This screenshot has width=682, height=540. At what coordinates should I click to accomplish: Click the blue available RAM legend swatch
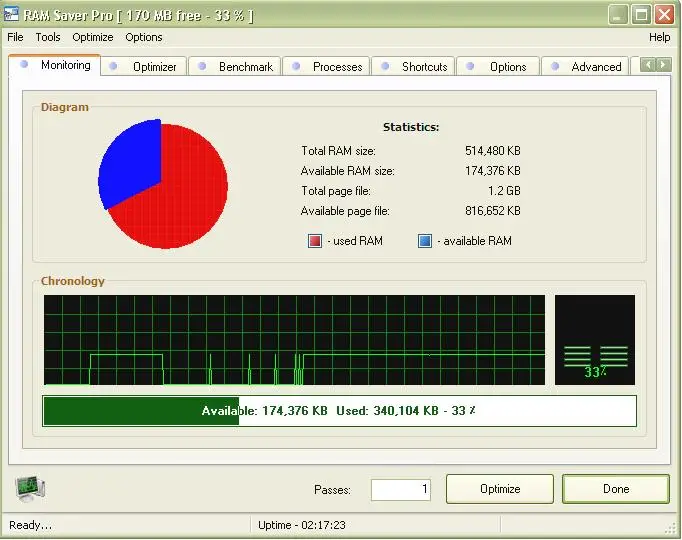425,241
